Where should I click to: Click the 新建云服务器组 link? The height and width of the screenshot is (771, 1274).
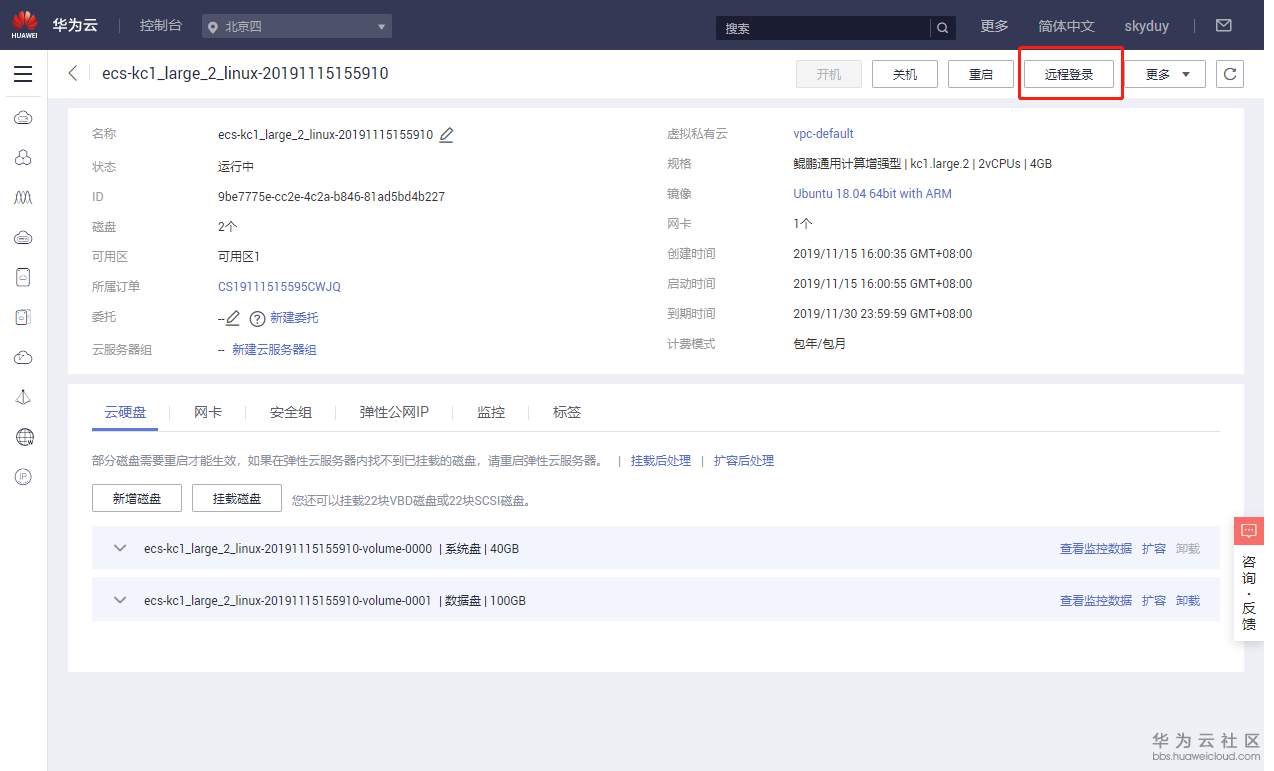click(x=274, y=350)
